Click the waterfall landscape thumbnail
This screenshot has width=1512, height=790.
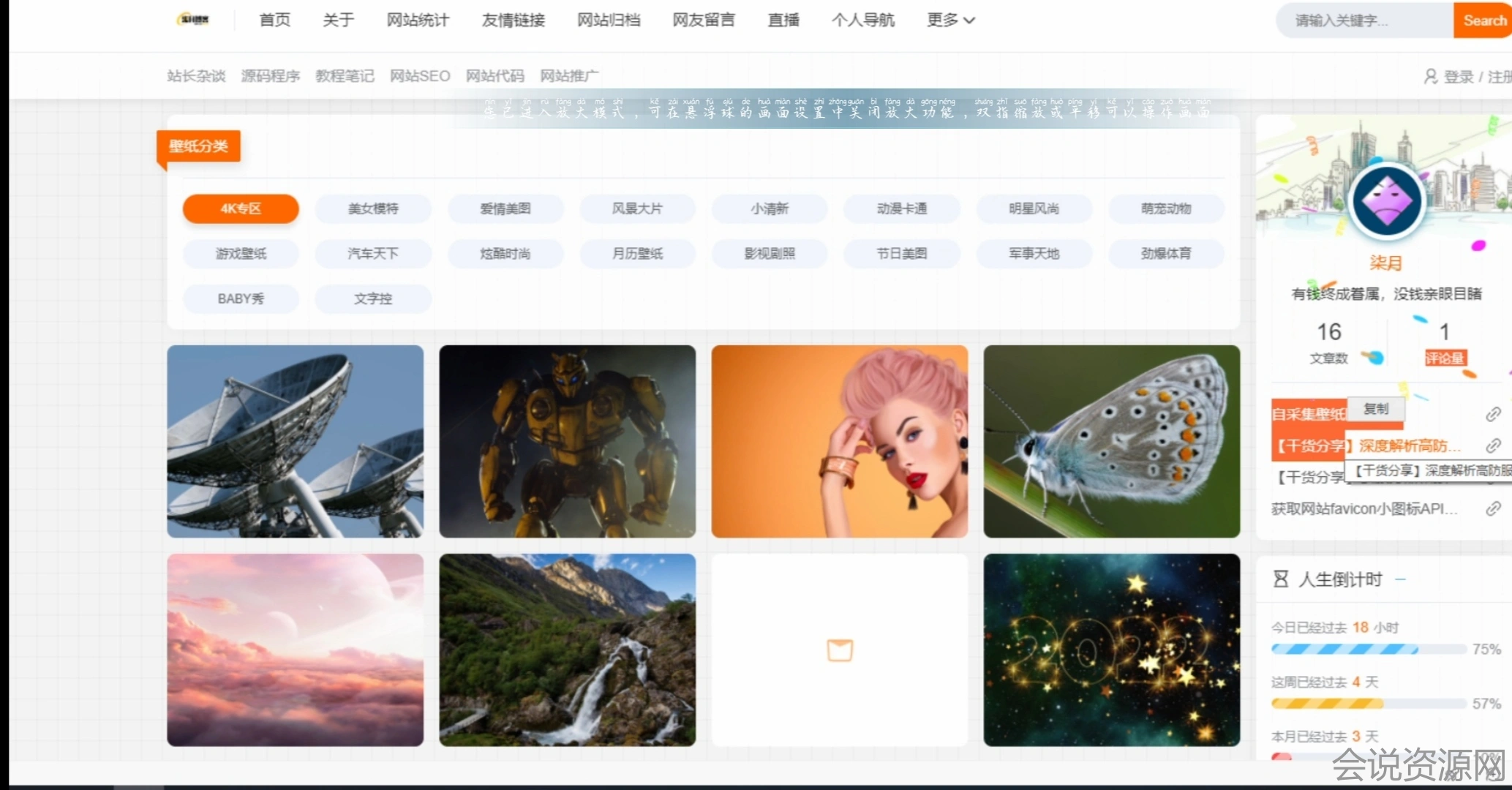567,650
